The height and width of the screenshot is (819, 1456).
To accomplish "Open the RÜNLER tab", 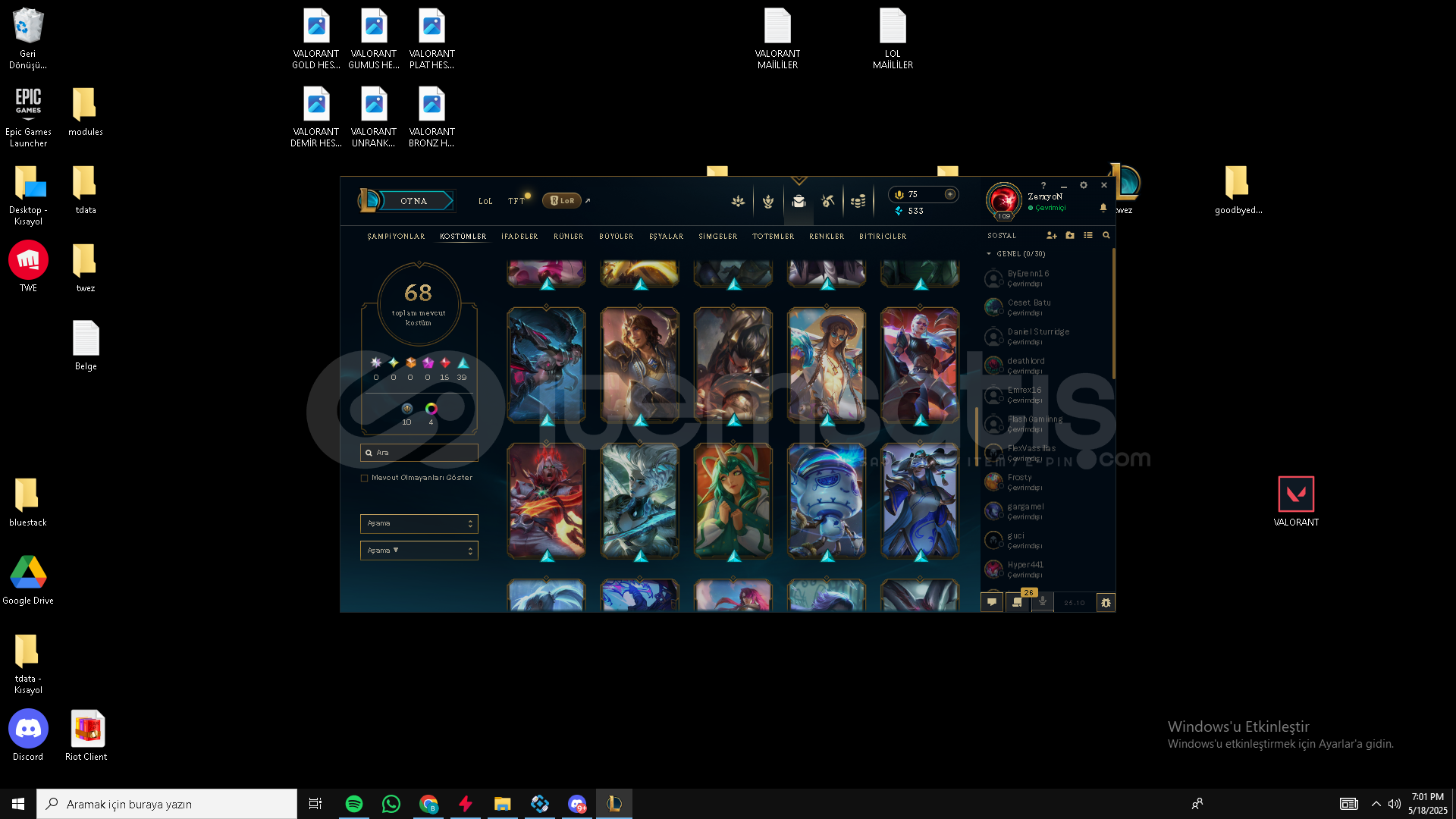I will pos(569,237).
